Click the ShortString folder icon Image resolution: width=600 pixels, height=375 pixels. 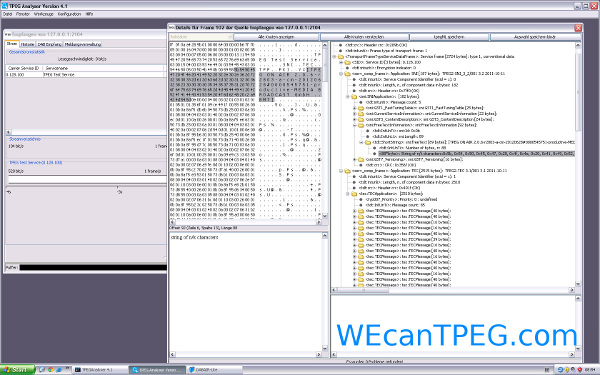368,142
